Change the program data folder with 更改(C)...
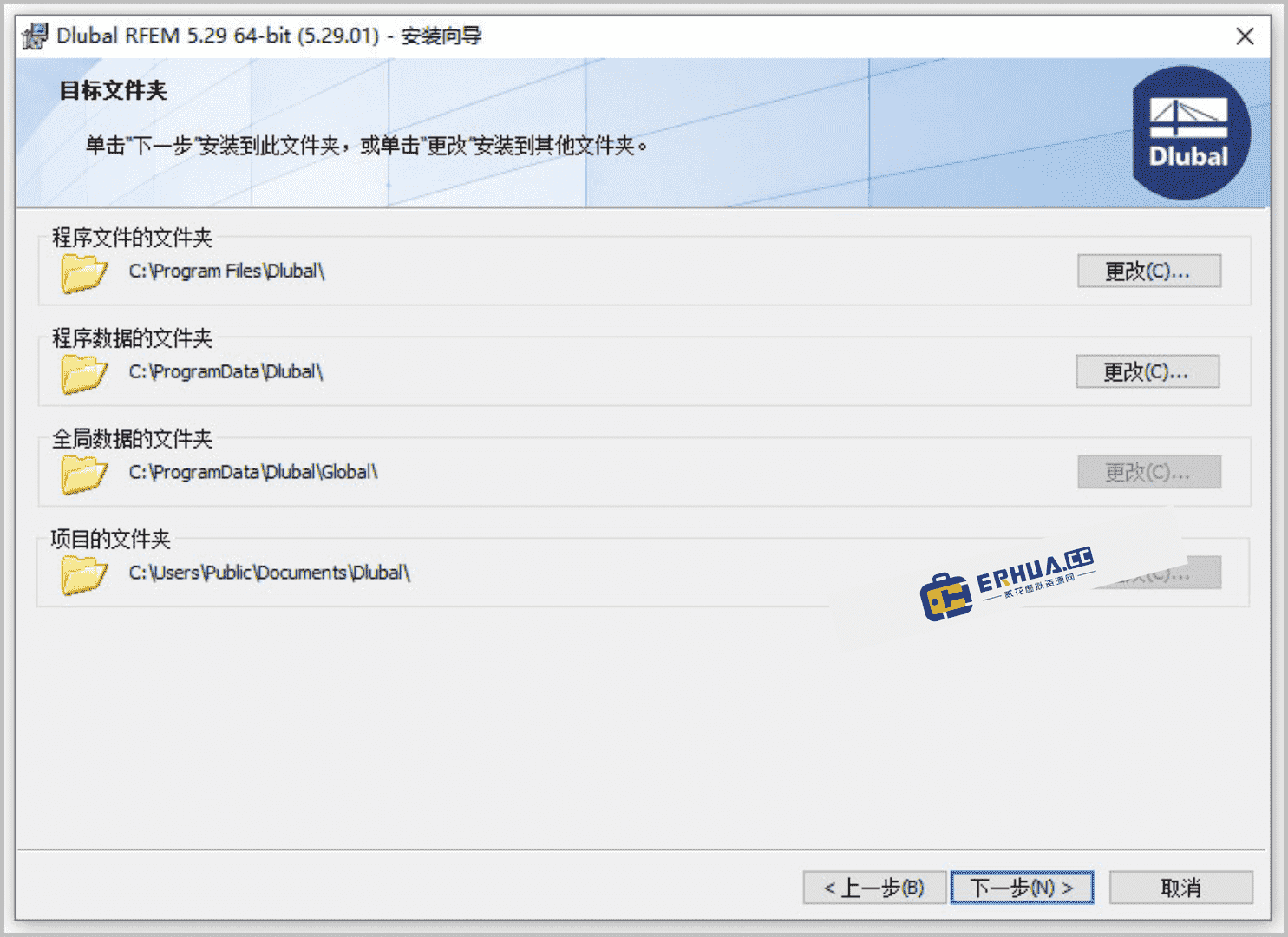Viewport: 1288px width, 937px height. 1147,371
